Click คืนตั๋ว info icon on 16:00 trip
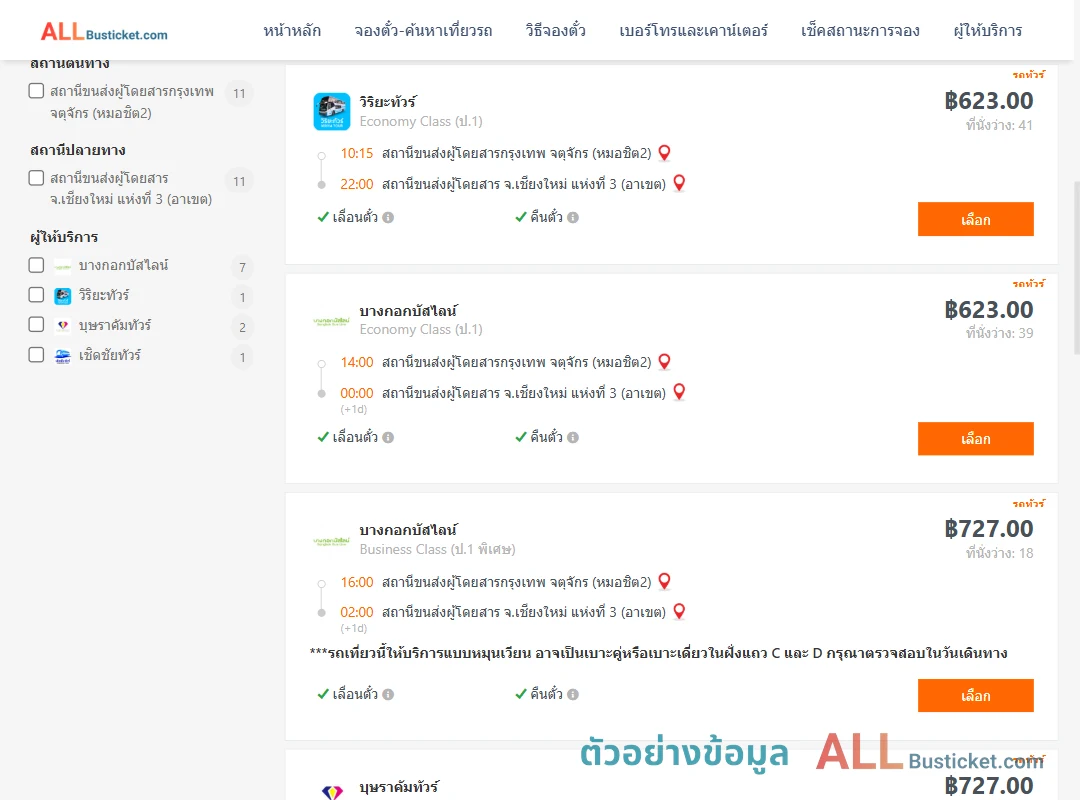The height and width of the screenshot is (800, 1080). pyautogui.click(x=573, y=695)
